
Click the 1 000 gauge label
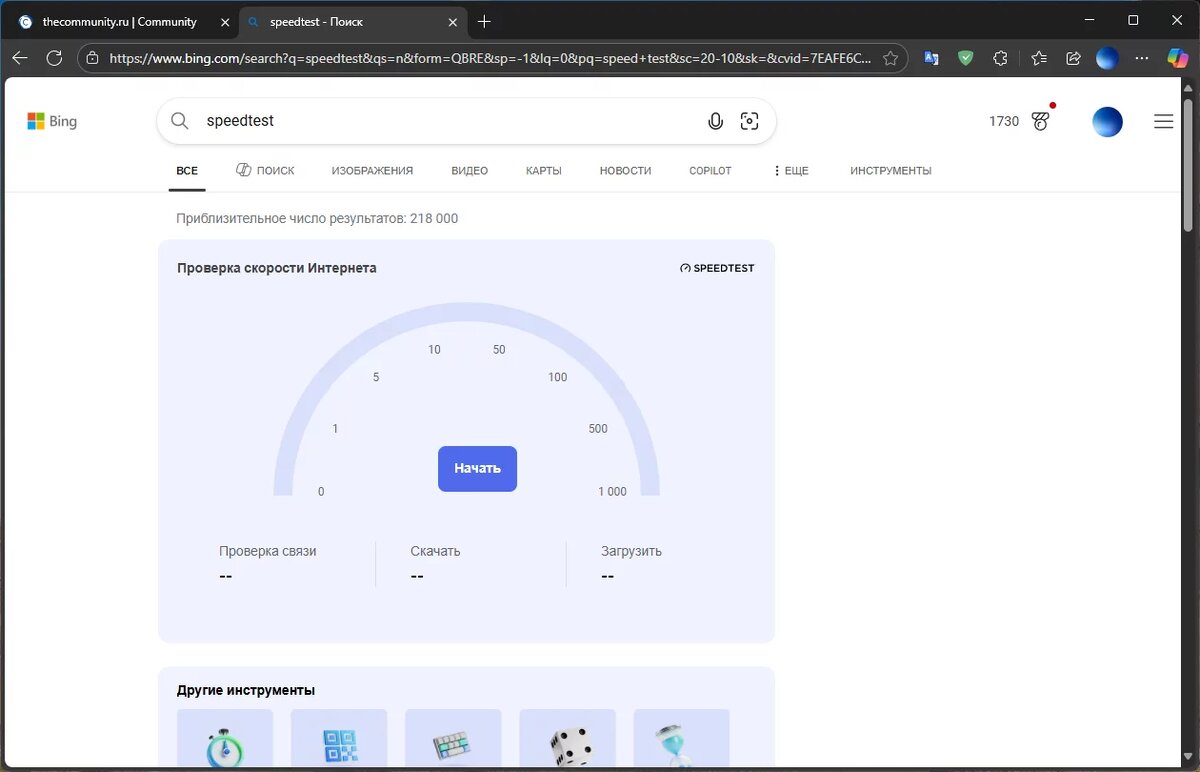[612, 491]
